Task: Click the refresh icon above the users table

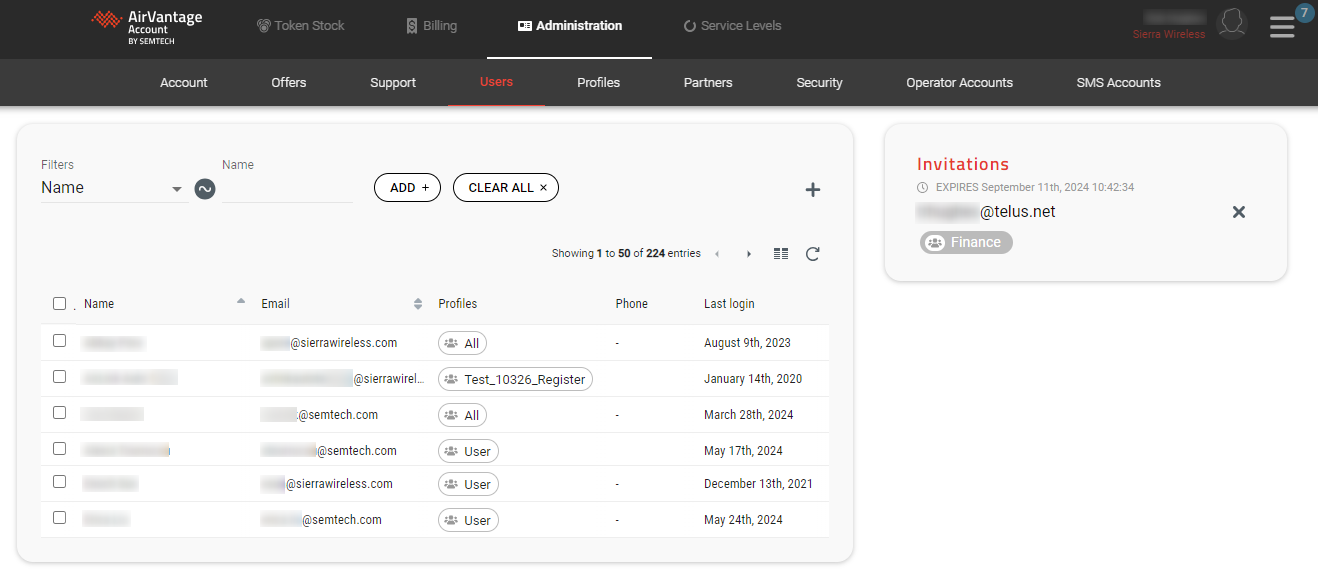Action: point(812,254)
